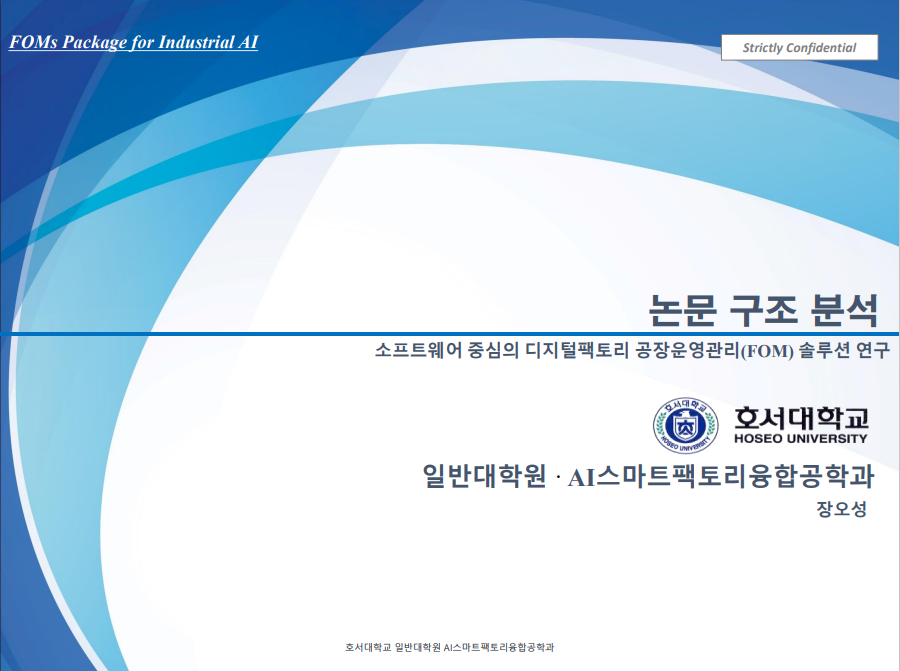Image resolution: width=900 pixels, height=671 pixels.
Task: Click the 'FOMs Package for Industrial AI' heading
Action: (x=133, y=42)
